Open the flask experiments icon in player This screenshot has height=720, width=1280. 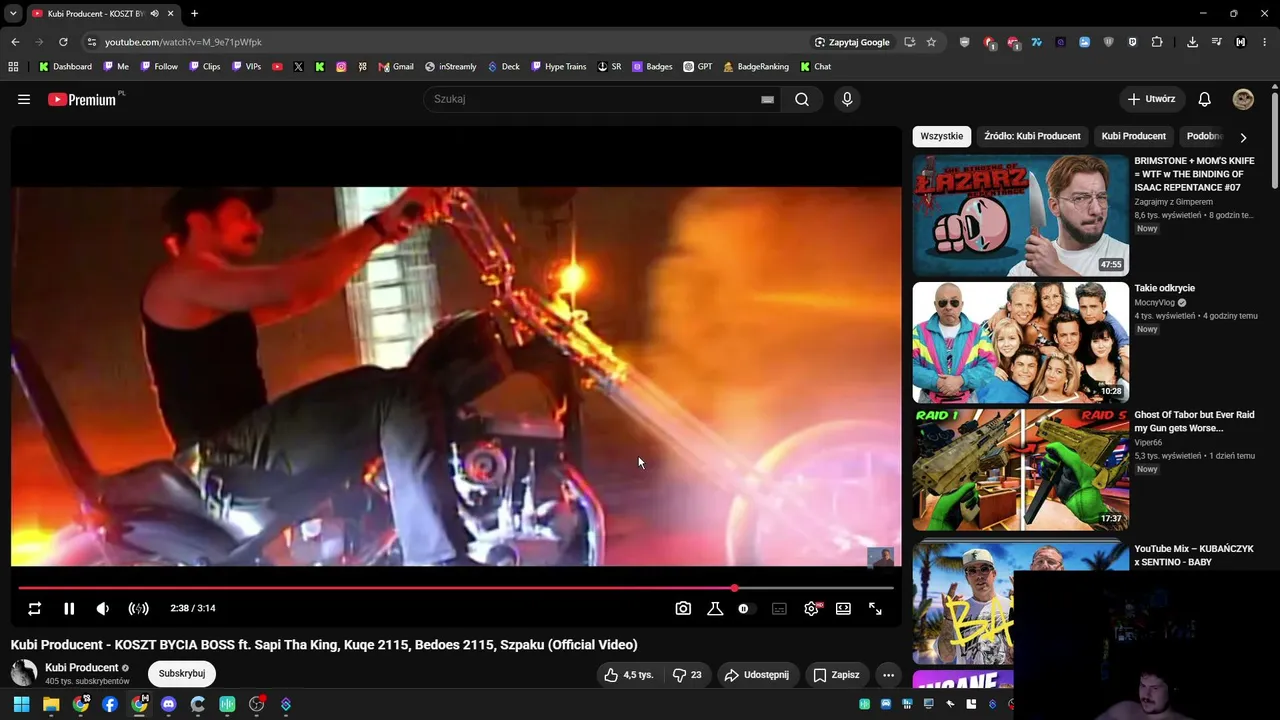[x=715, y=608]
